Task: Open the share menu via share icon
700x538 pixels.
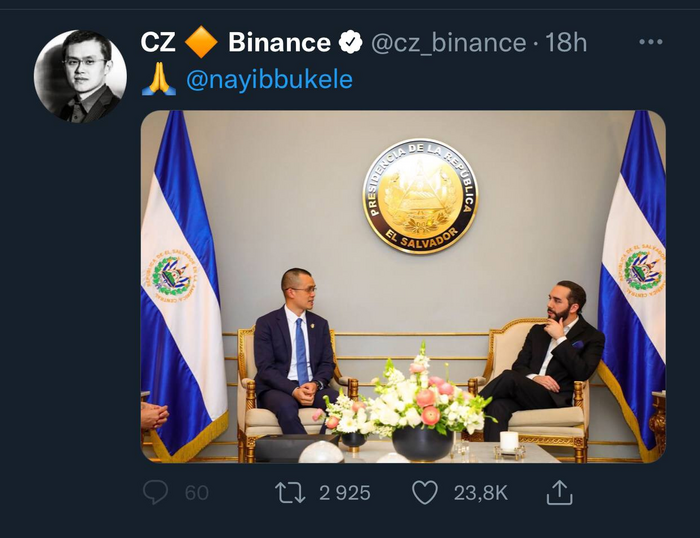Action: (559, 492)
